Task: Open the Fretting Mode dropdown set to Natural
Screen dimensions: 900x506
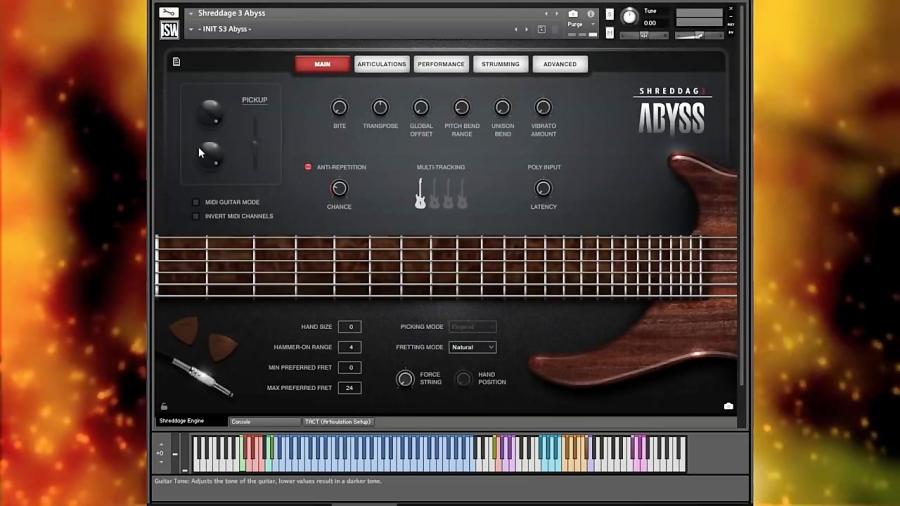Action: tap(472, 347)
